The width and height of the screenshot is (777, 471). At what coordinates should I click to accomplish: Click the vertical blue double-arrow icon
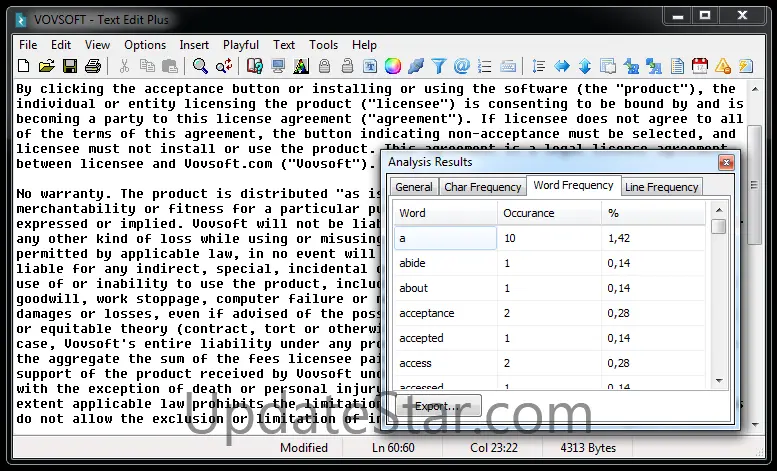coord(585,65)
